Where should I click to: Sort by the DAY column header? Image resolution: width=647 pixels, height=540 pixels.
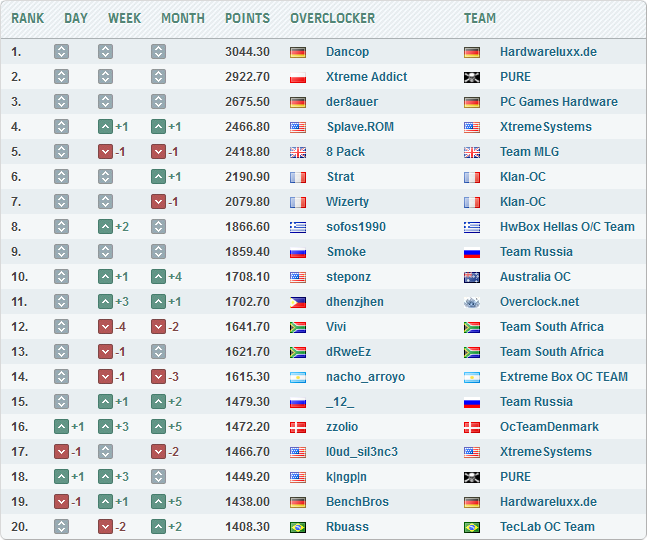coord(76,19)
